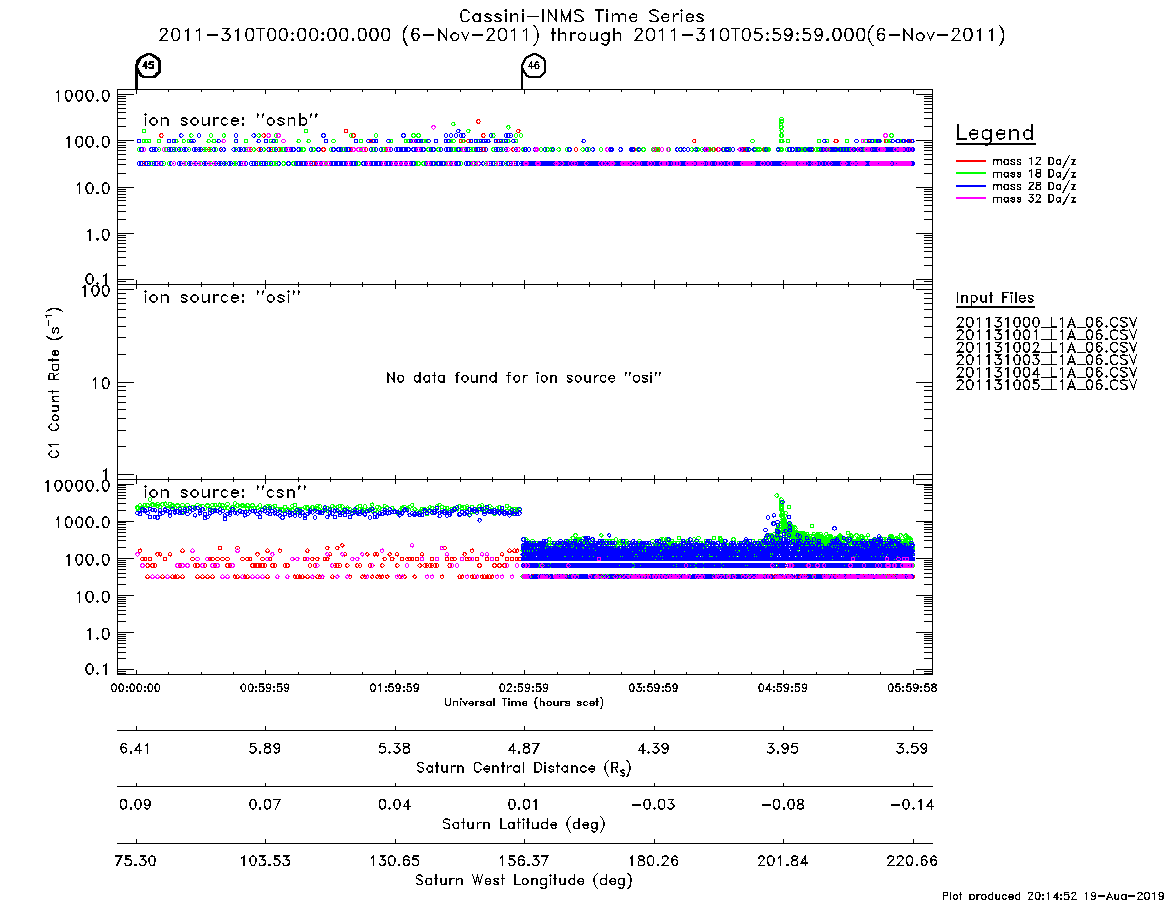Click time tick label 05:59:58

point(912,688)
